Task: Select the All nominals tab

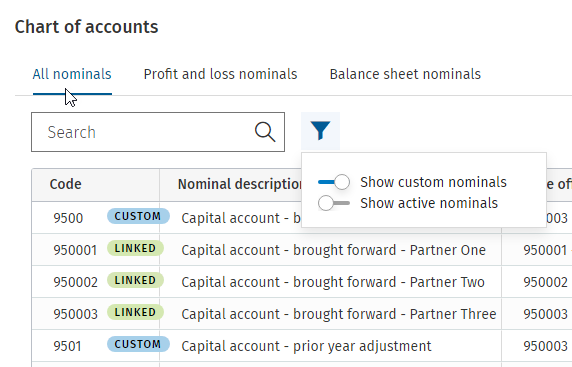Action: tap(72, 74)
